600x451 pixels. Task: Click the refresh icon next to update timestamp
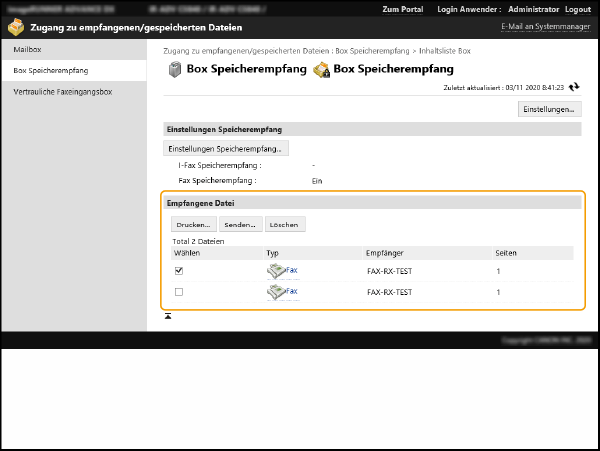(x=574, y=87)
